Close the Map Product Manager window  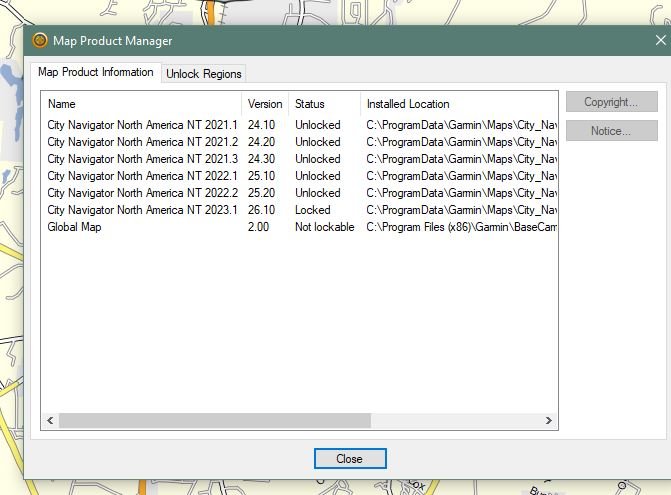(x=660, y=40)
